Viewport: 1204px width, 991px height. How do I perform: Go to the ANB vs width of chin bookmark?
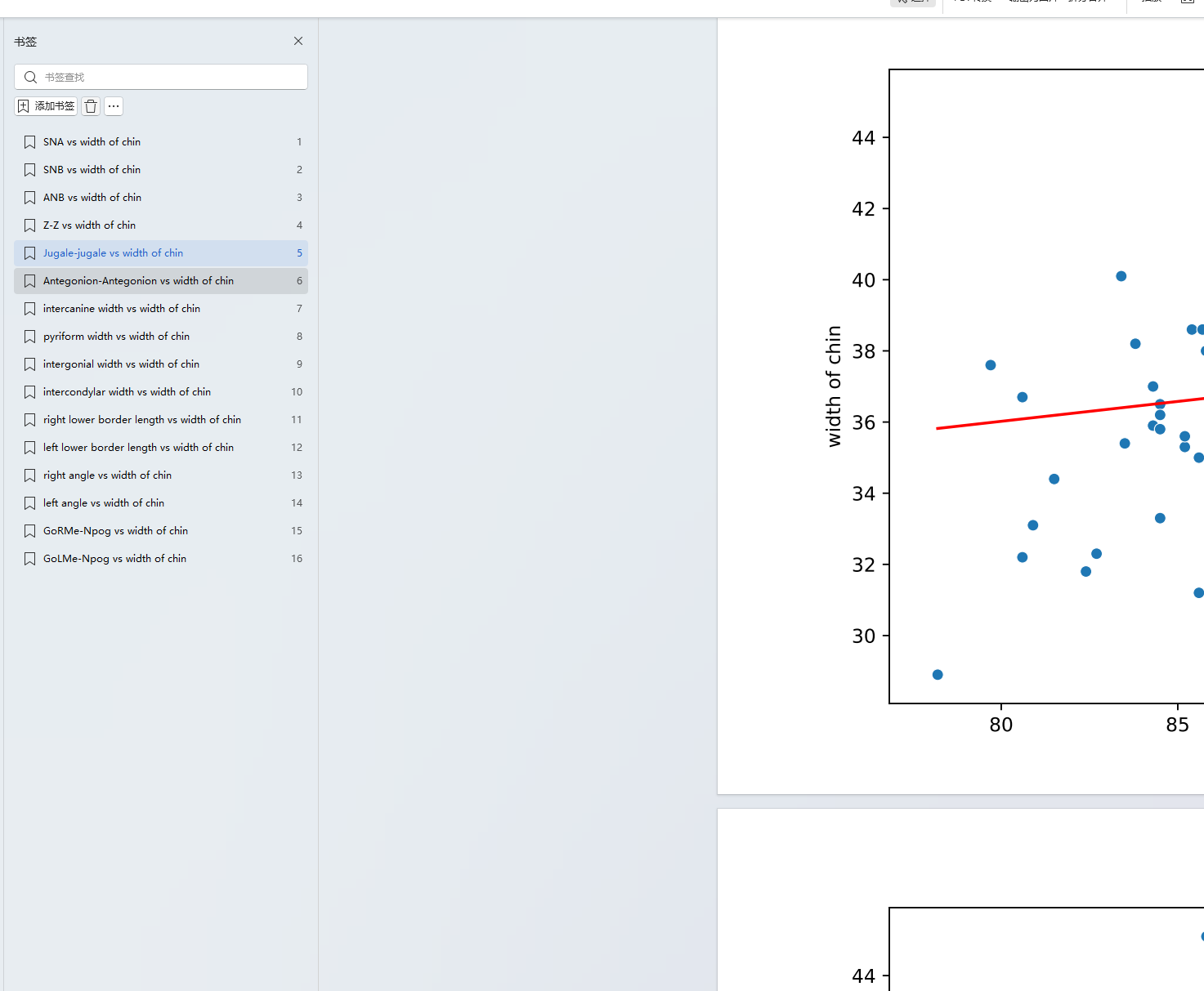[161, 198]
